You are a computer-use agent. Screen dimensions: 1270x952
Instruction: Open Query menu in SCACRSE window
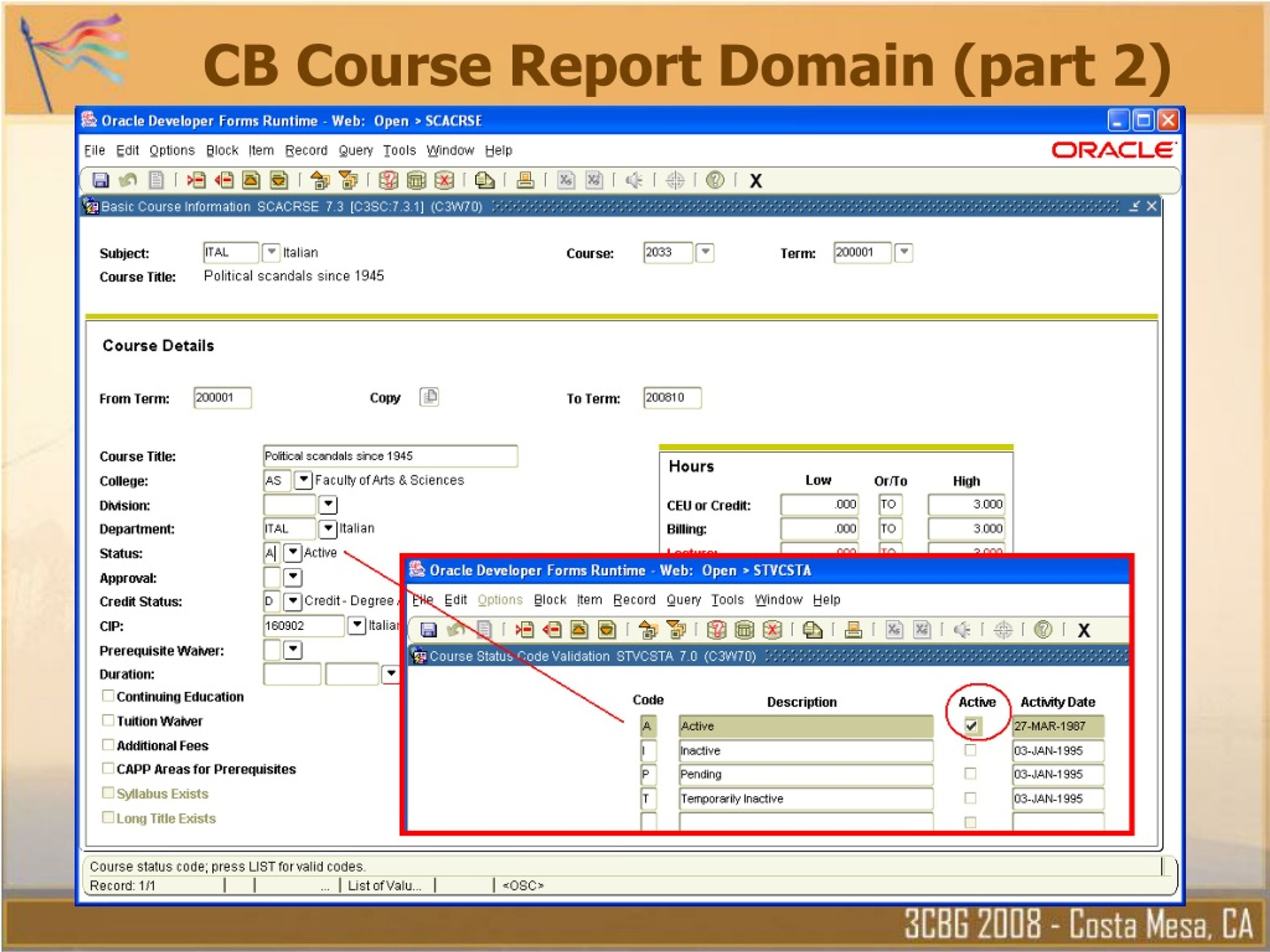[x=355, y=150]
